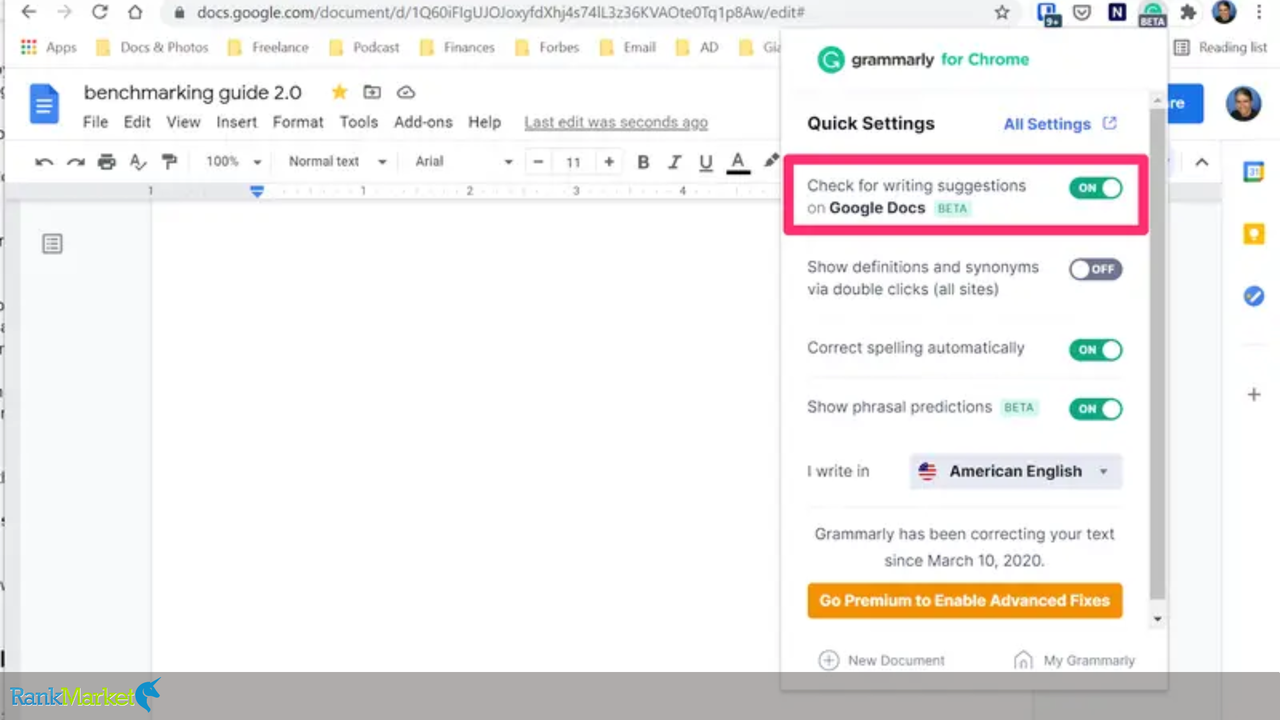This screenshot has height=720, width=1280.
Task: Open the Chrome extensions puzzle icon
Action: tap(1188, 12)
